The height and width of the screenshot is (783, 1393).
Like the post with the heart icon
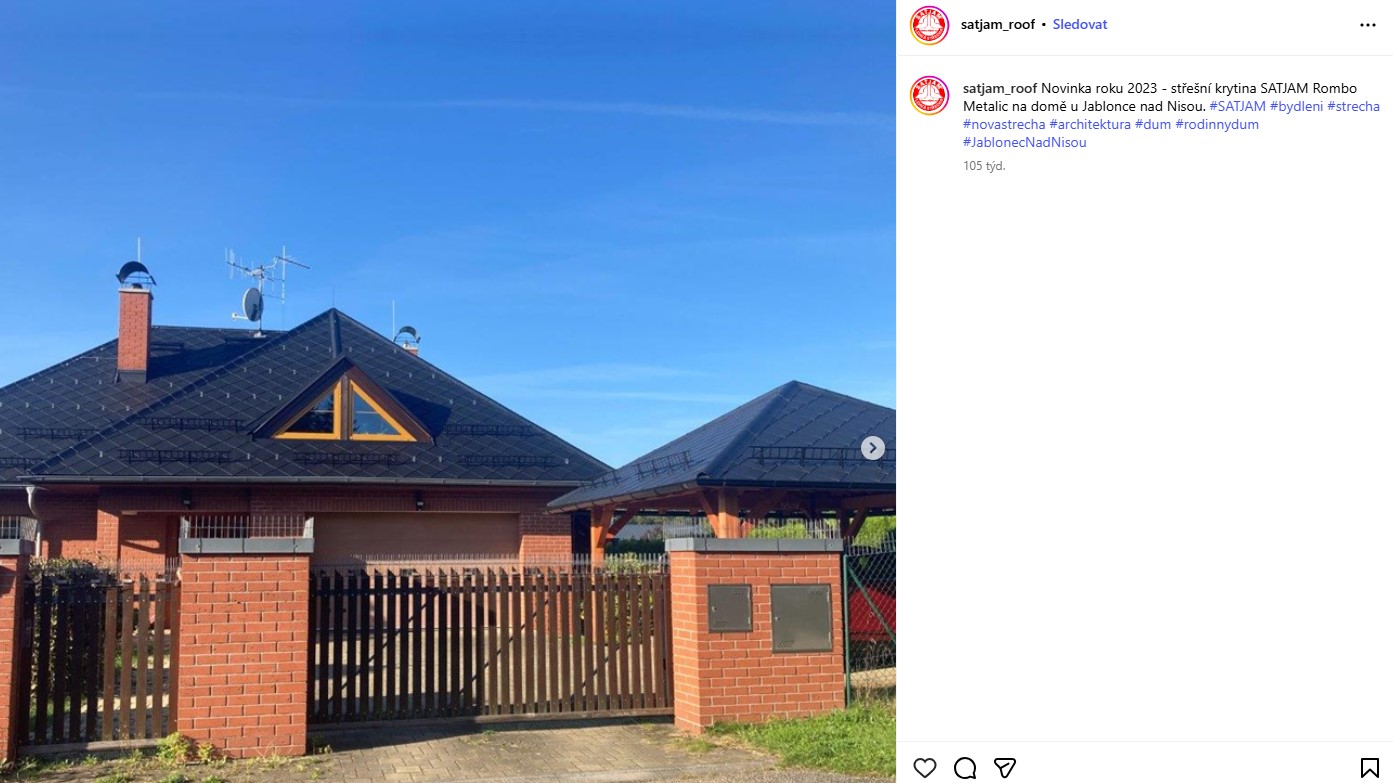pos(925,768)
